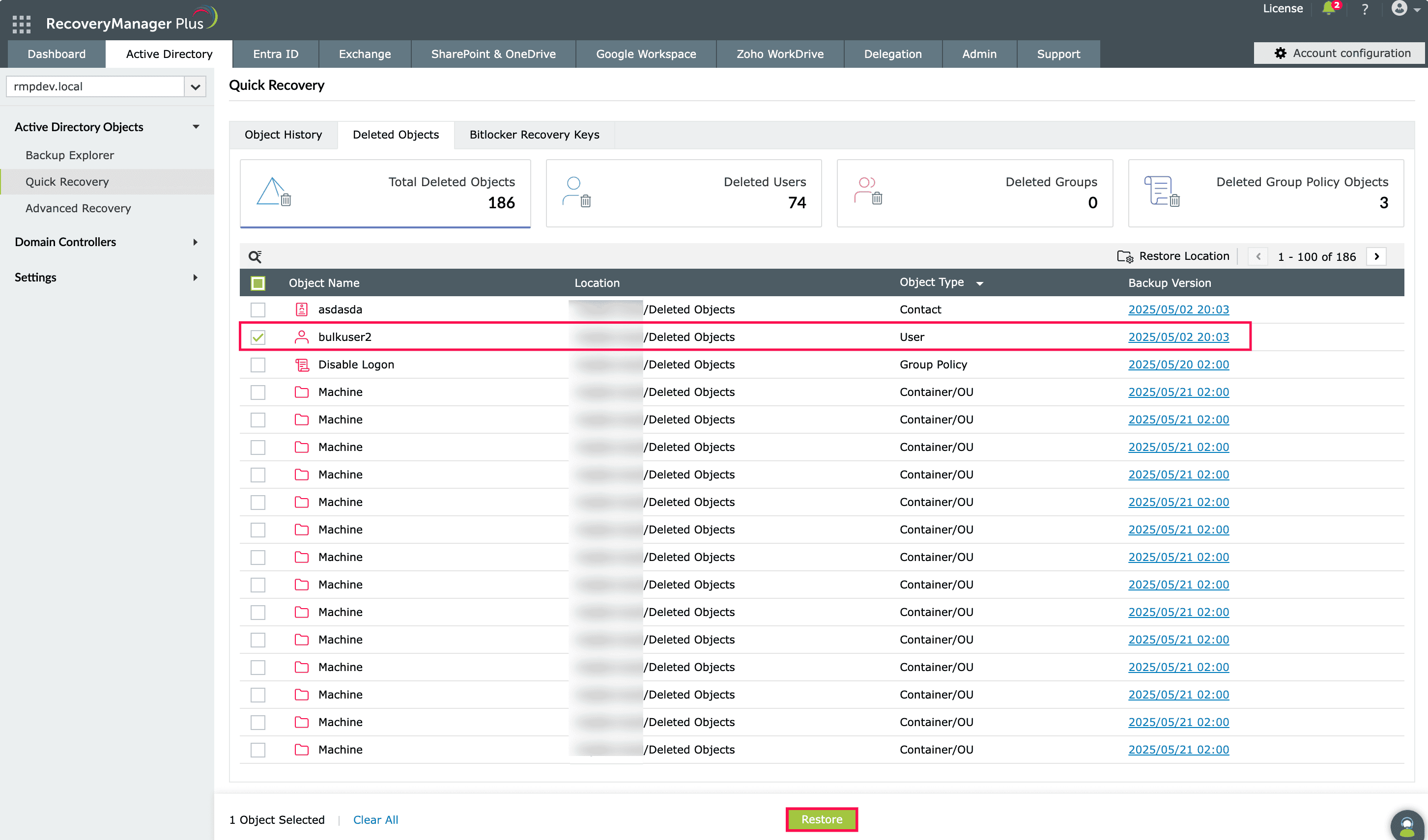Open the support chat bubble
Image resolution: width=1428 pixels, height=840 pixels.
1409,826
